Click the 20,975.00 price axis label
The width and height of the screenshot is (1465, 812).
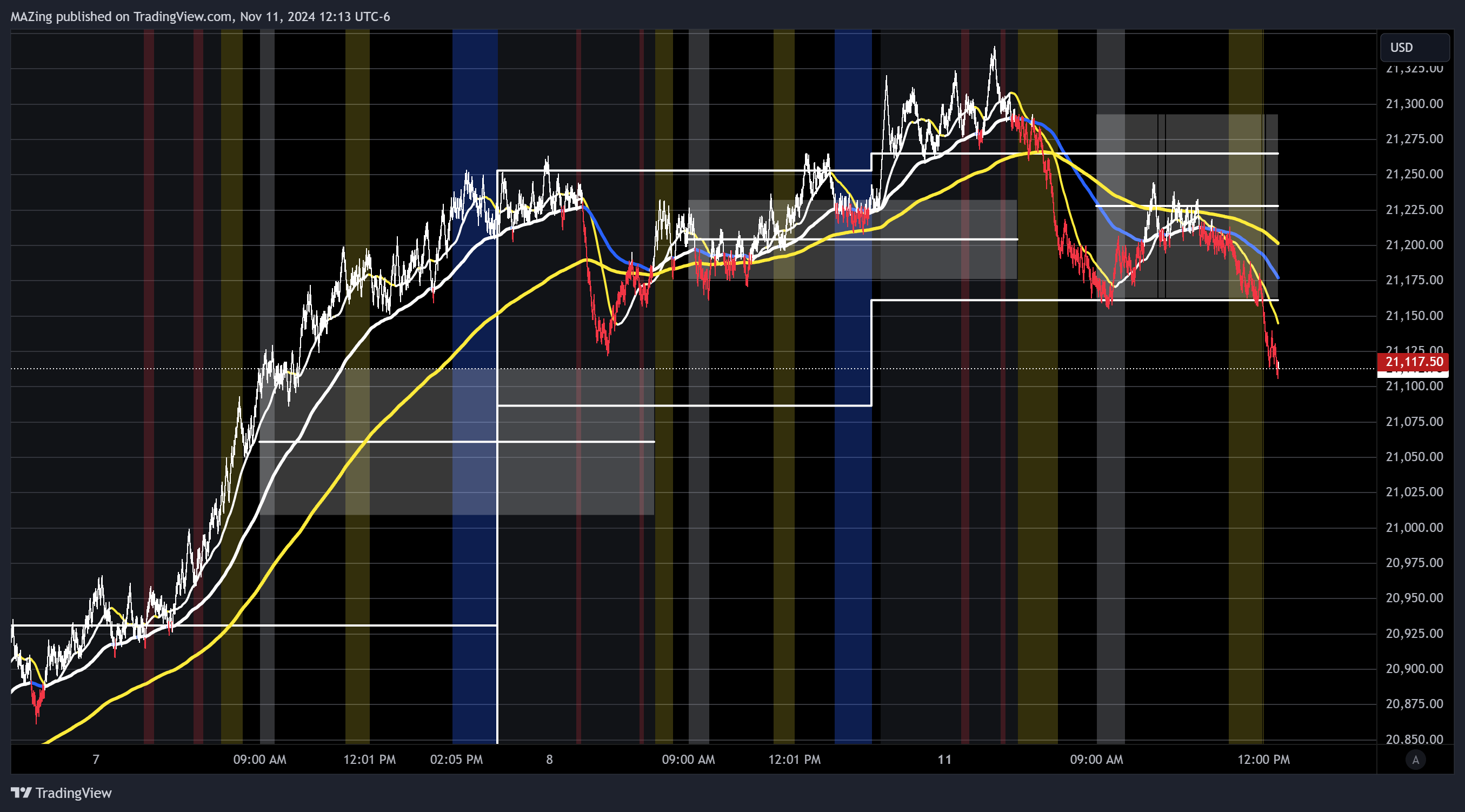(x=1414, y=563)
